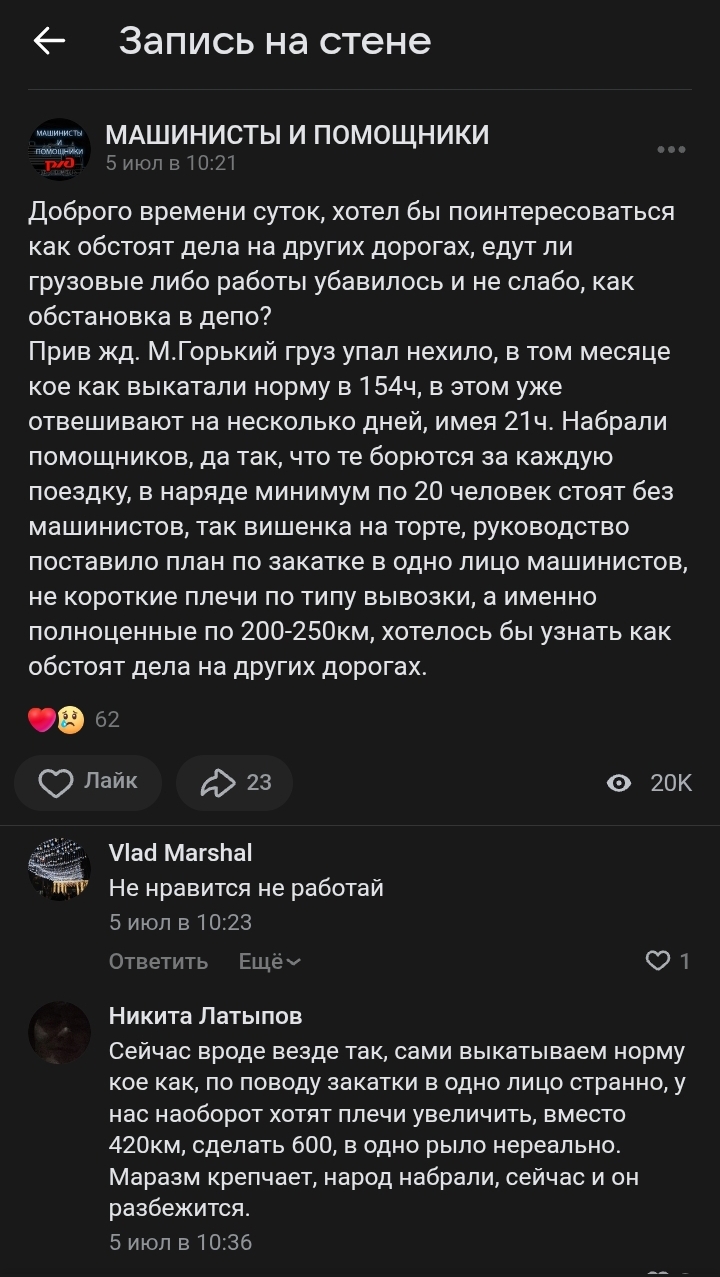Tap the crying face reaction emoji
Image resolution: width=720 pixels, height=1277 pixels.
click(70, 719)
